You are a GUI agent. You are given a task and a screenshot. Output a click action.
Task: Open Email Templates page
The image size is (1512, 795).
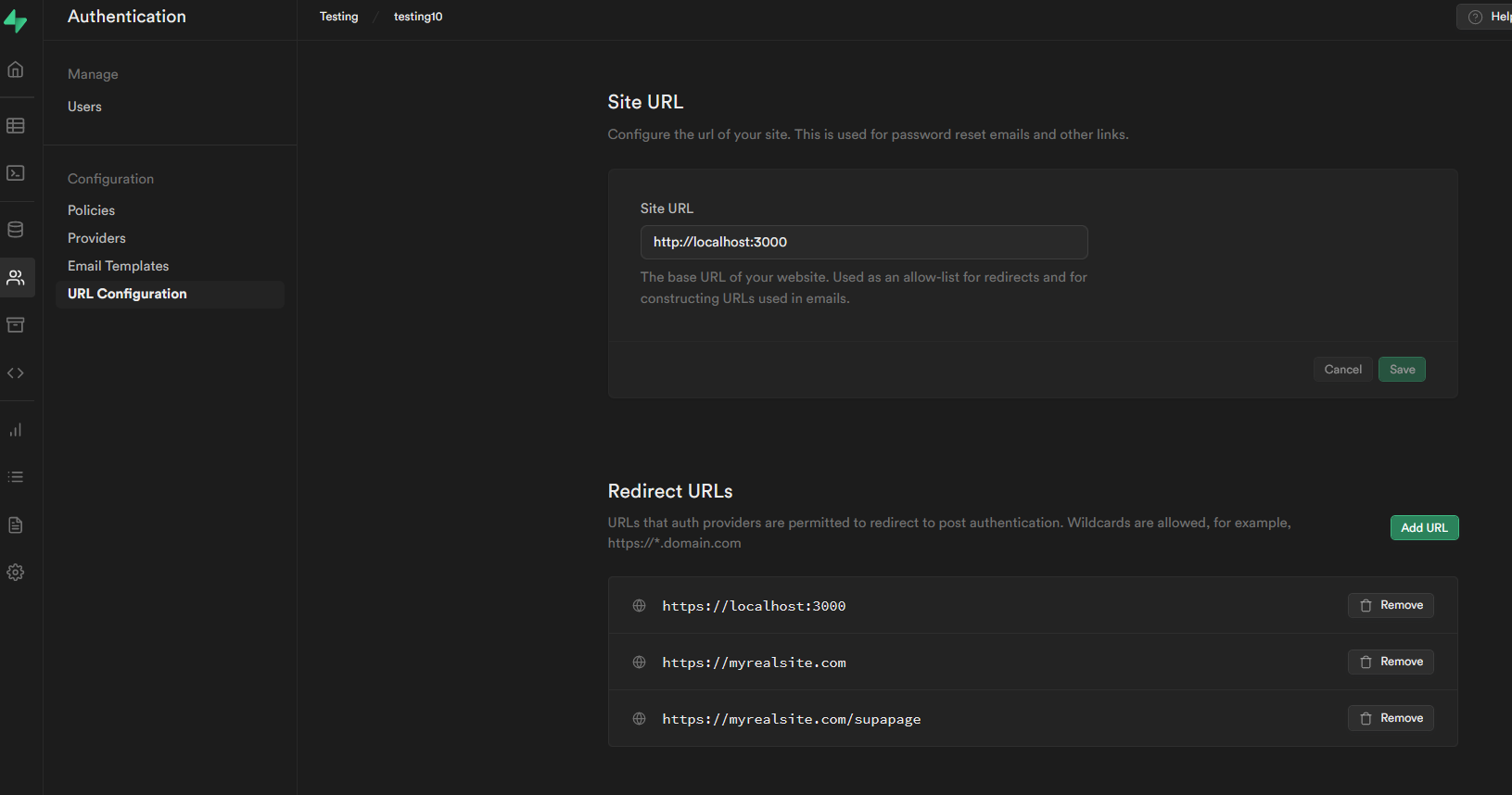point(118,266)
